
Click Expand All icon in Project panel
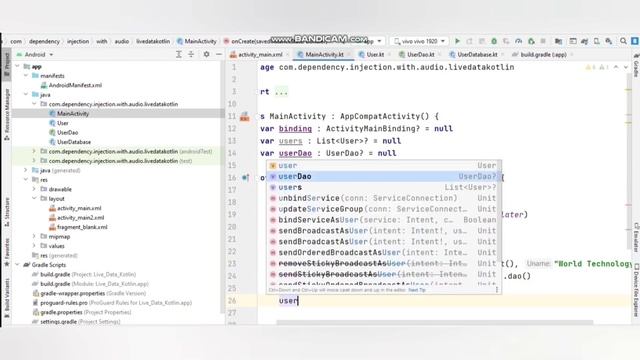tap(178, 54)
